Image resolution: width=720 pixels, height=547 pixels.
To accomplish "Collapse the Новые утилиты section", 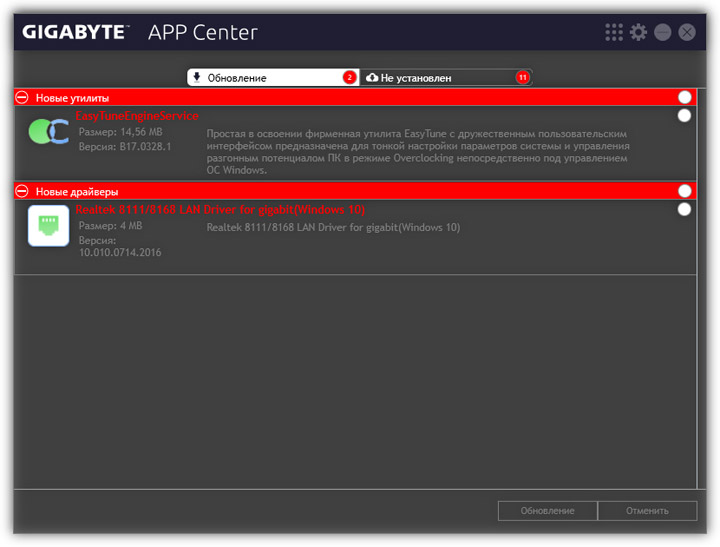I will coord(22,97).
